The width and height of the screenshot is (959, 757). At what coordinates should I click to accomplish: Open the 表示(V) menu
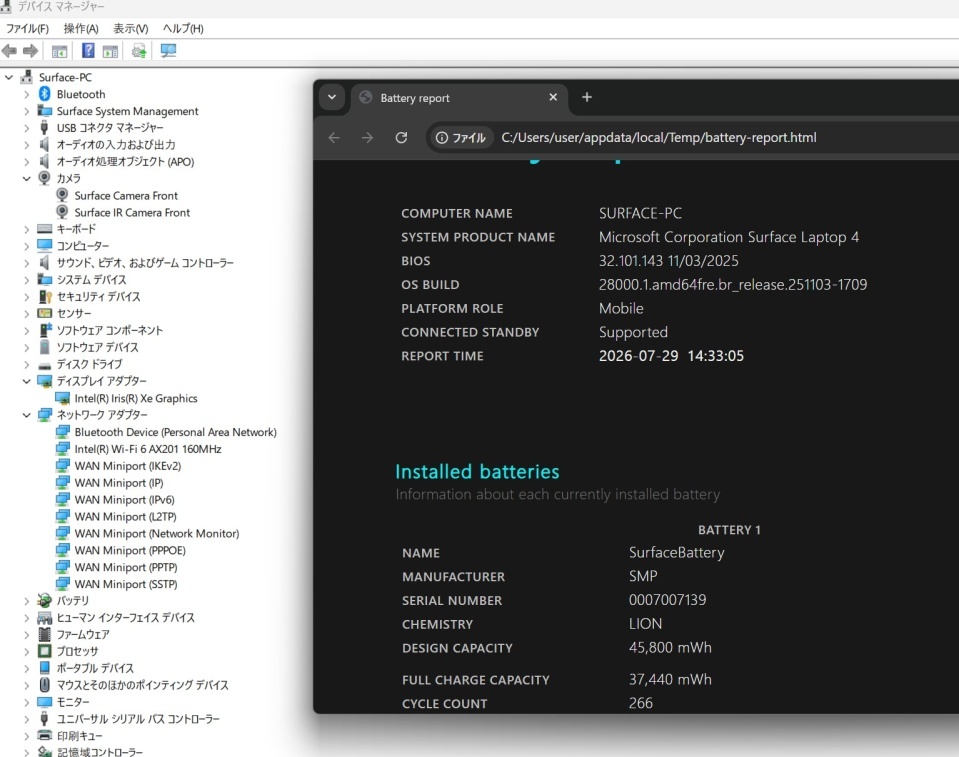[130, 28]
